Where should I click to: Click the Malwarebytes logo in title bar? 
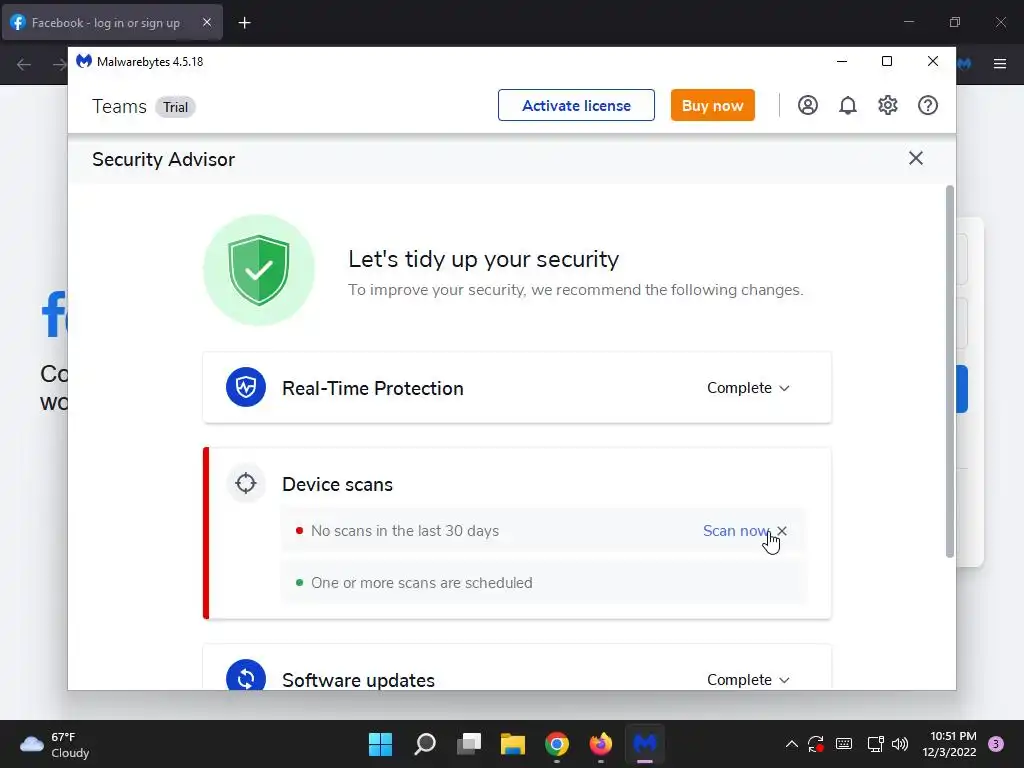84,61
